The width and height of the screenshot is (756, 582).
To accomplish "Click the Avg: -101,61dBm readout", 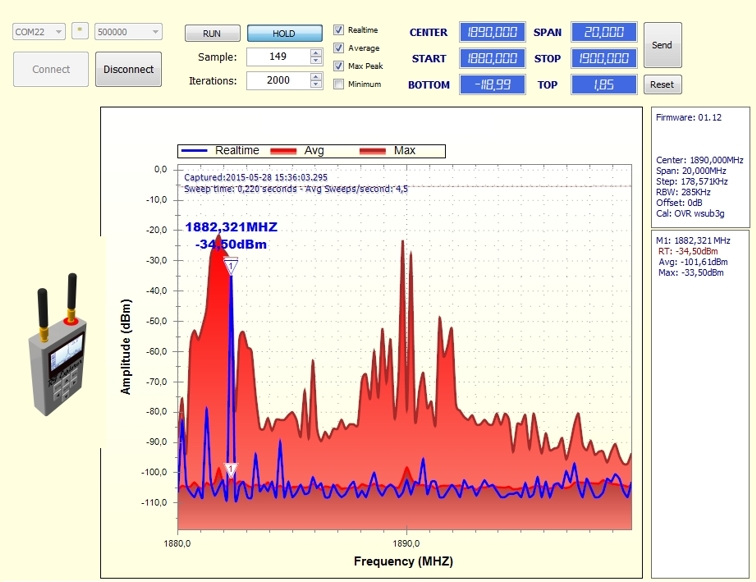I will click(x=693, y=262).
